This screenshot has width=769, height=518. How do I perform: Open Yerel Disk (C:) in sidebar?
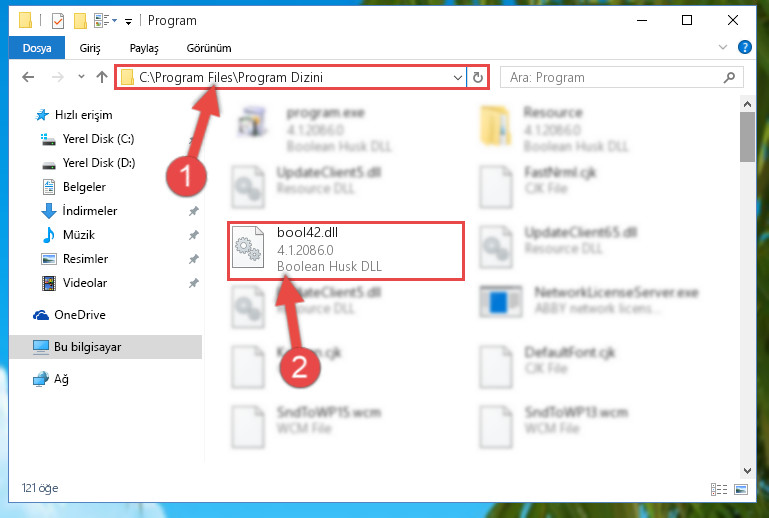point(98,139)
